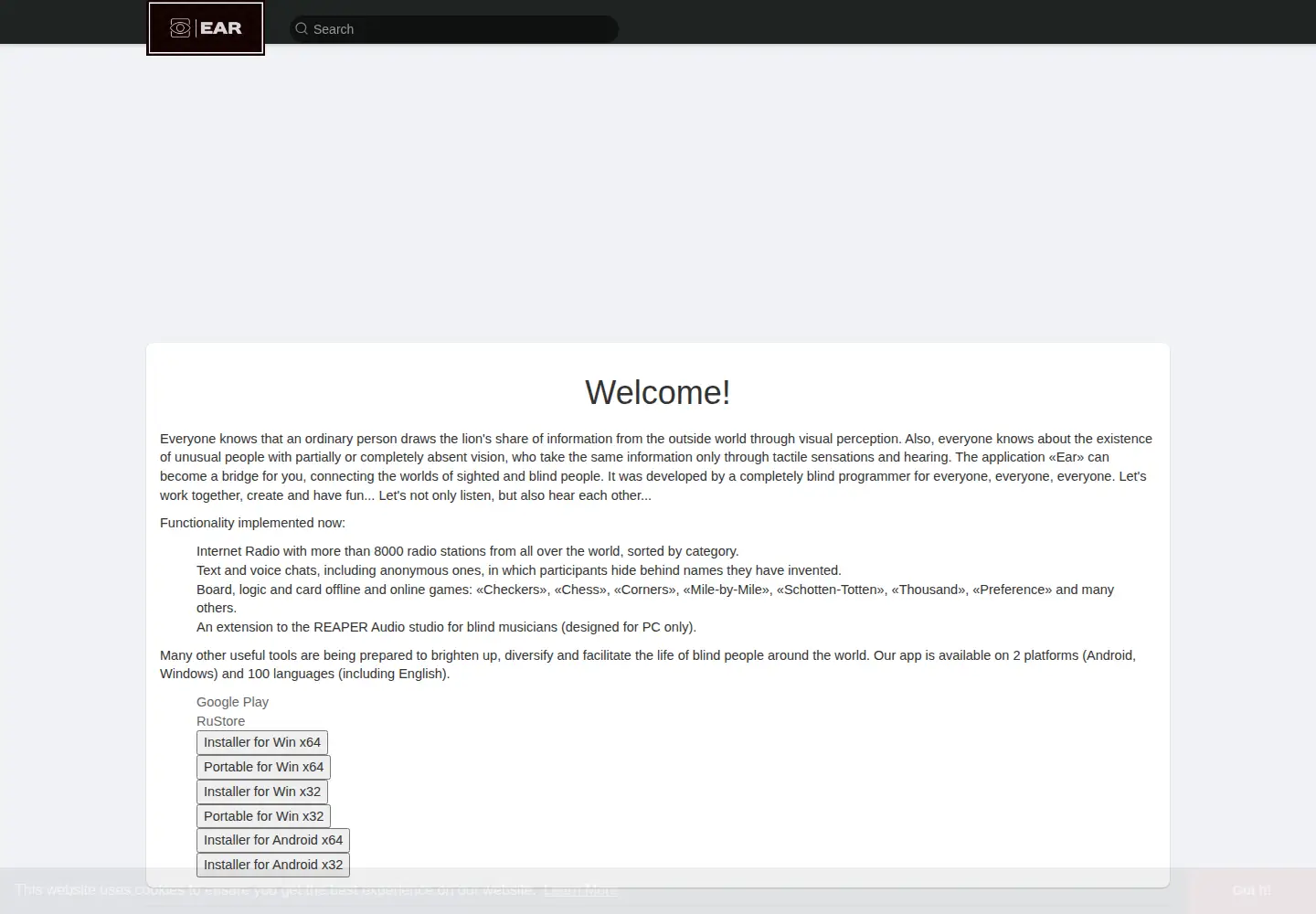The height and width of the screenshot is (914, 1316).
Task: Open the Learn More cookie link
Action: pos(581,890)
